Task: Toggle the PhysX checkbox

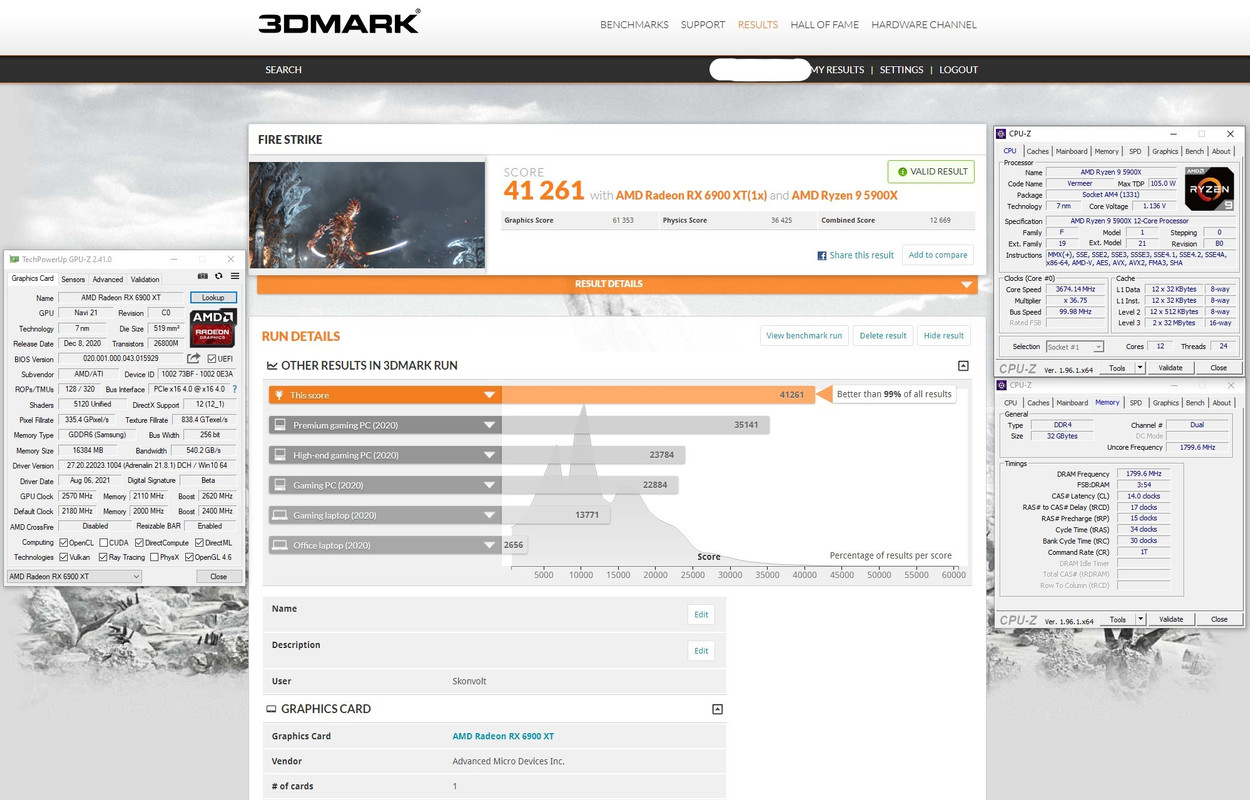Action: [x=152, y=557]
